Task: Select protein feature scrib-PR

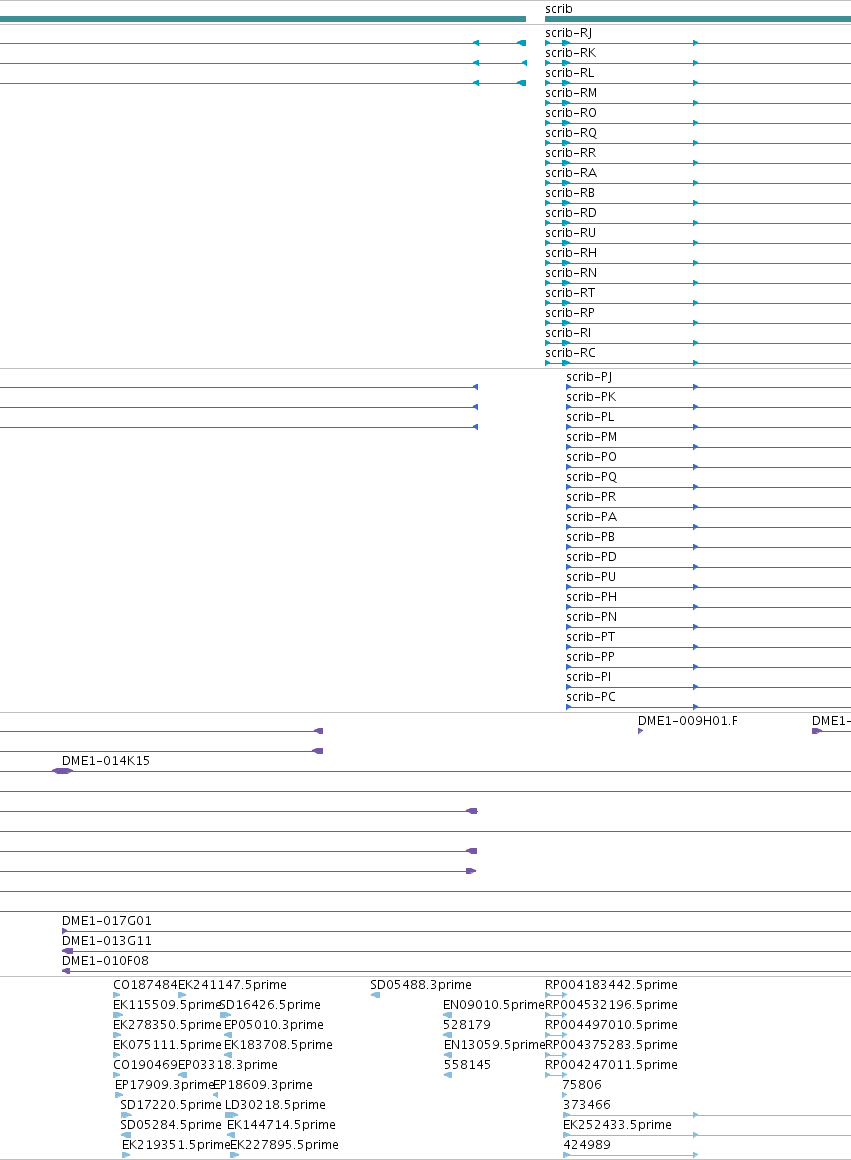Action: click(591, 496)
